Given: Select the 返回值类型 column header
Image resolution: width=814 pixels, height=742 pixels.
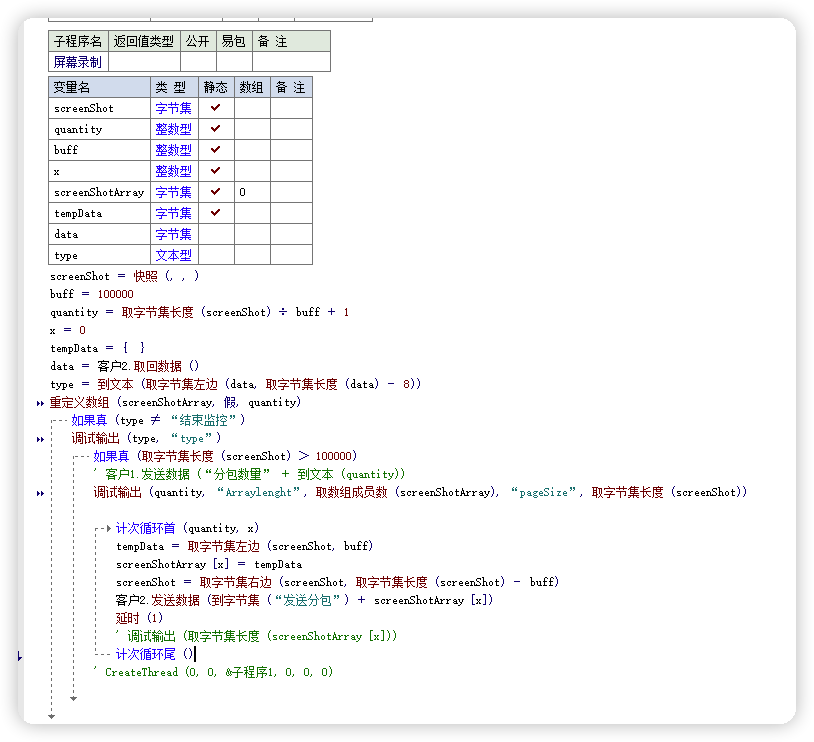Looking at the screenshot, I should (x=144, y=41).
